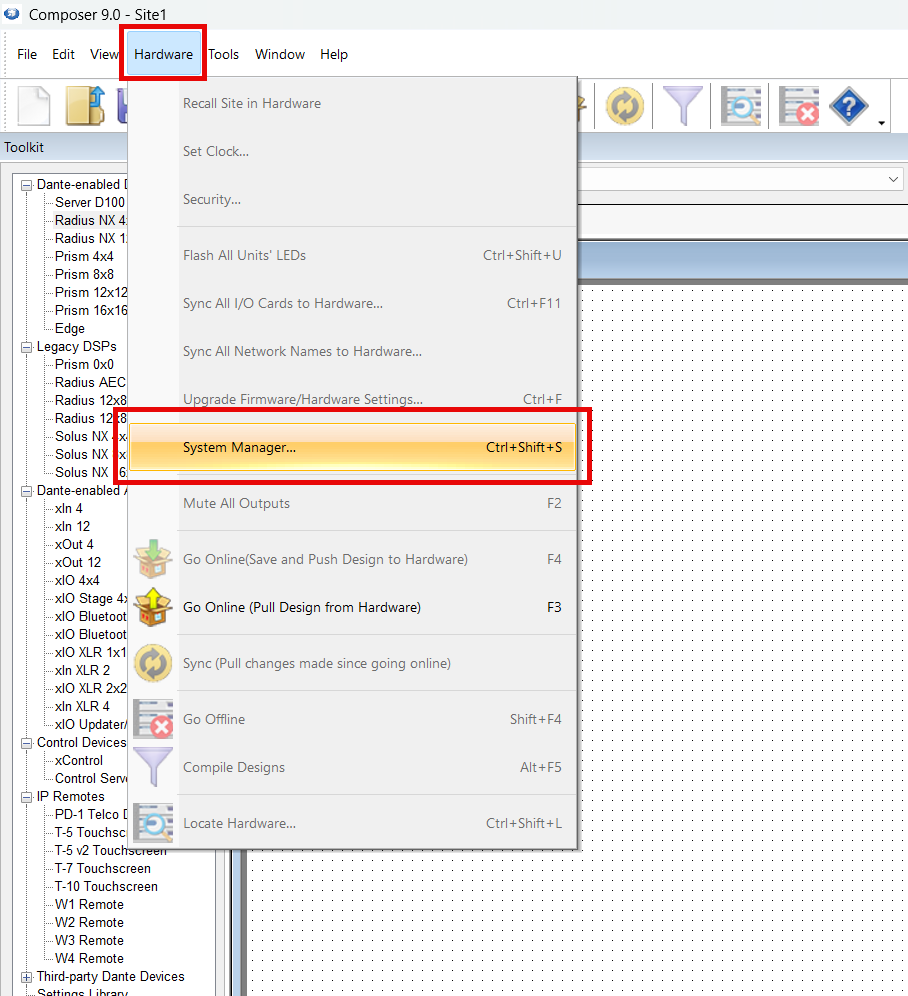The height and width of the screenshot is (996, 908).
Task: Click the Go Online pull design box icon
Action: [x=153, y=607]
